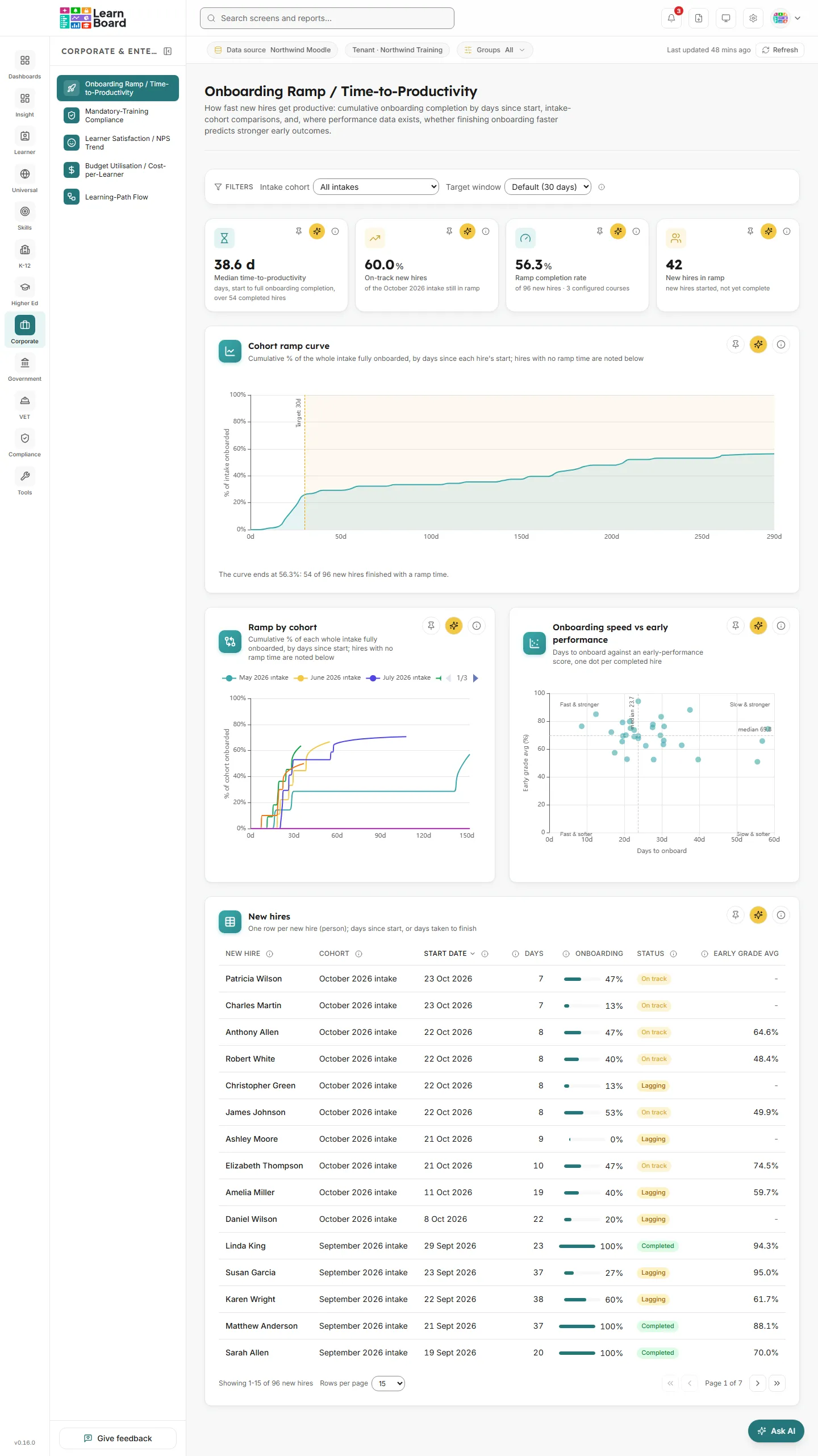Open AI insight for Onboarding speed chart
Viewport: 818px width, 1456px height.
click(758, 626)
